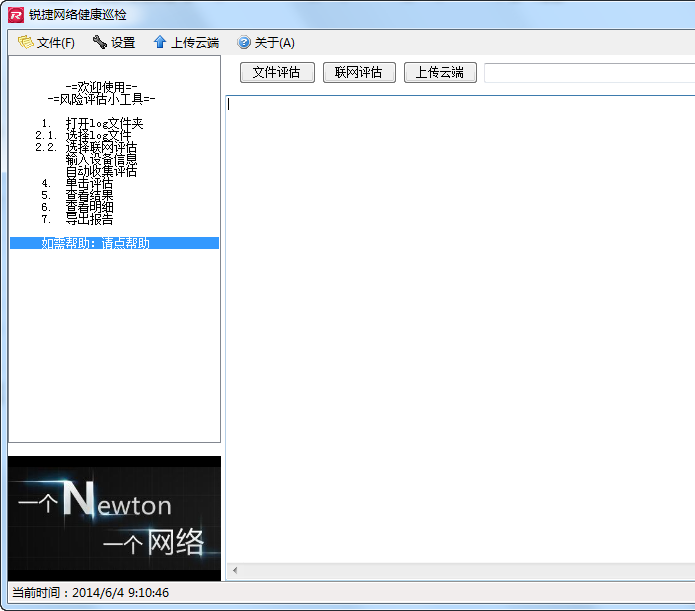Click the text field right of 上传云端 button
The width and height of the screenshot is (695, 611).
tap(588, 73)
